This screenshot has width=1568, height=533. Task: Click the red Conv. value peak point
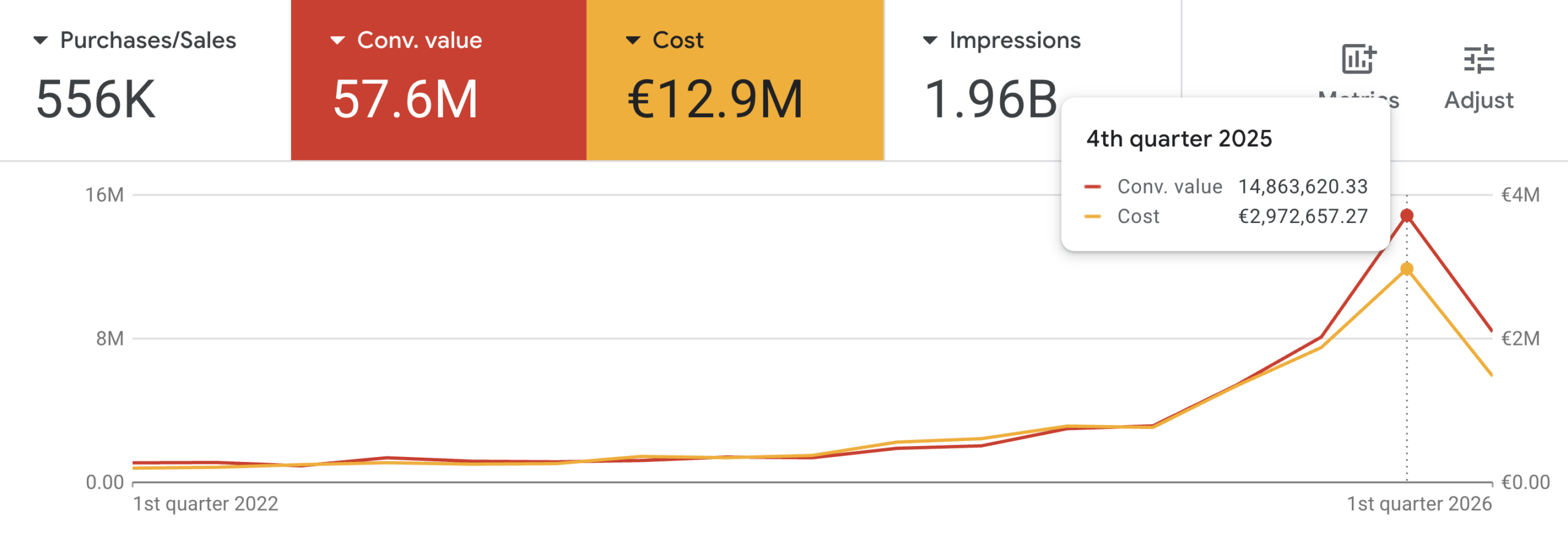[1407, 216]
